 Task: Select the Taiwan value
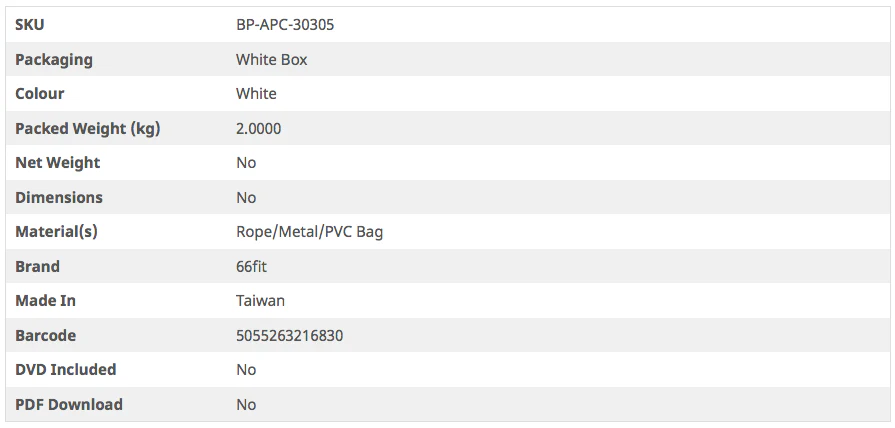(260, 301)
